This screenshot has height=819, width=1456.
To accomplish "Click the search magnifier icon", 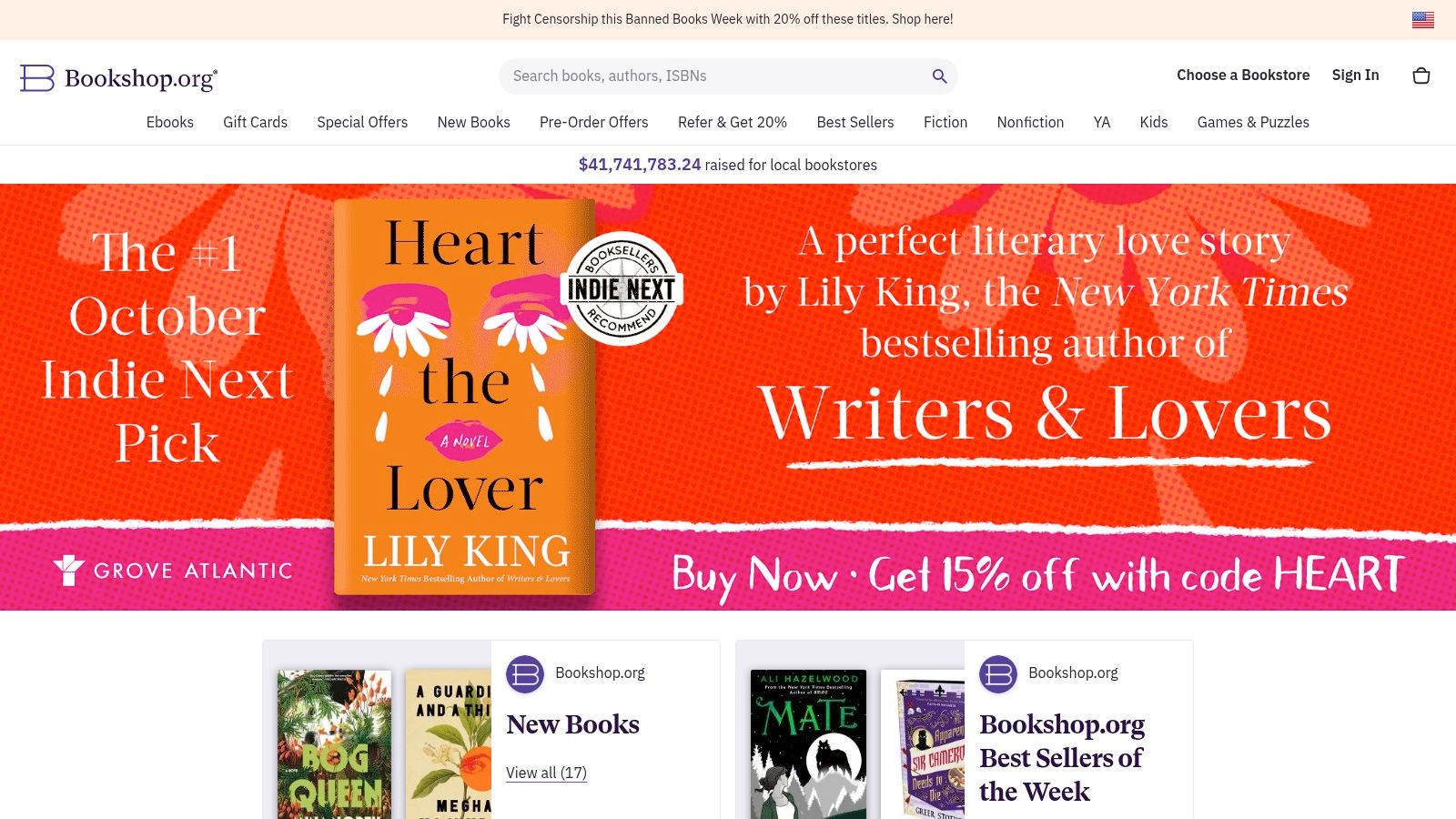I will coord(939,76).
